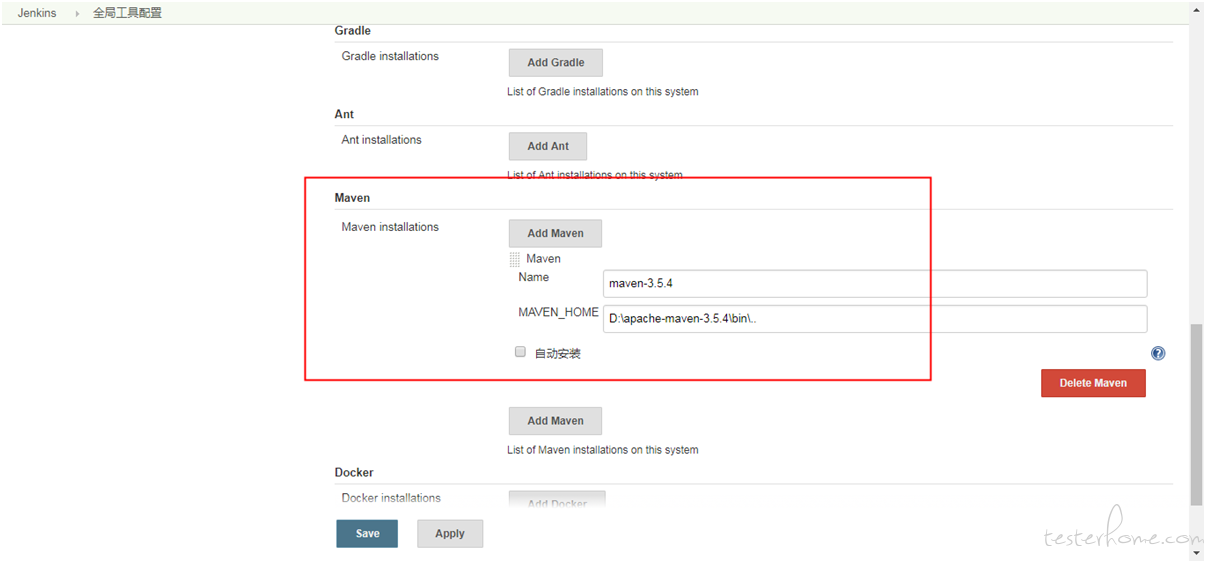Click the Gradle section heading
This screenshot has height=563, width=1206.
(352, 31)
